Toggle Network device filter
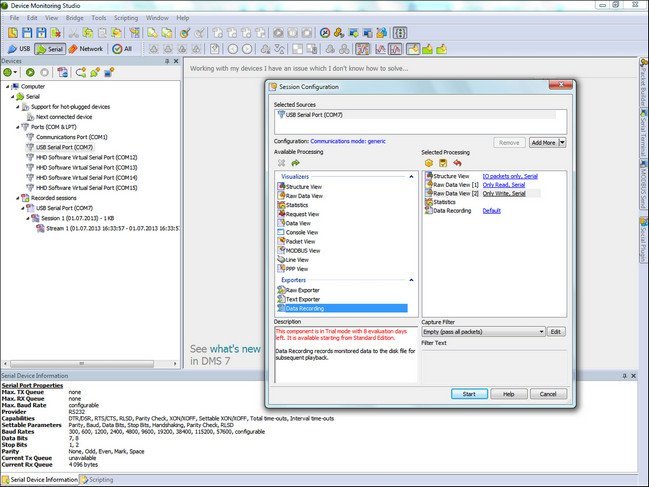649x487 pixels. 86,49
